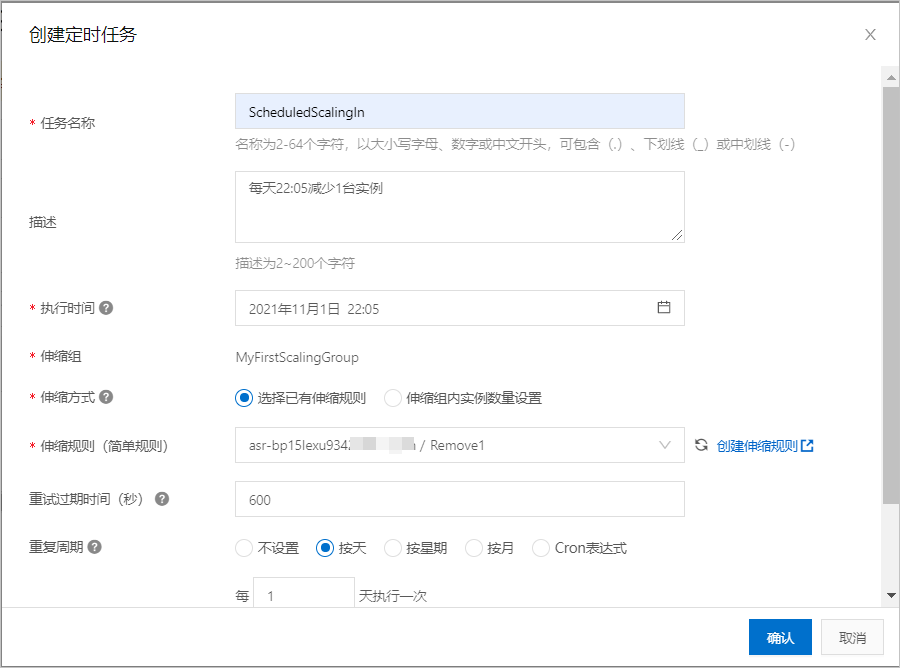The height and width of the screenshot is (668, 900).
Task: Click the 伸缩规则（简单规则） label
Action: pos(104,446)
